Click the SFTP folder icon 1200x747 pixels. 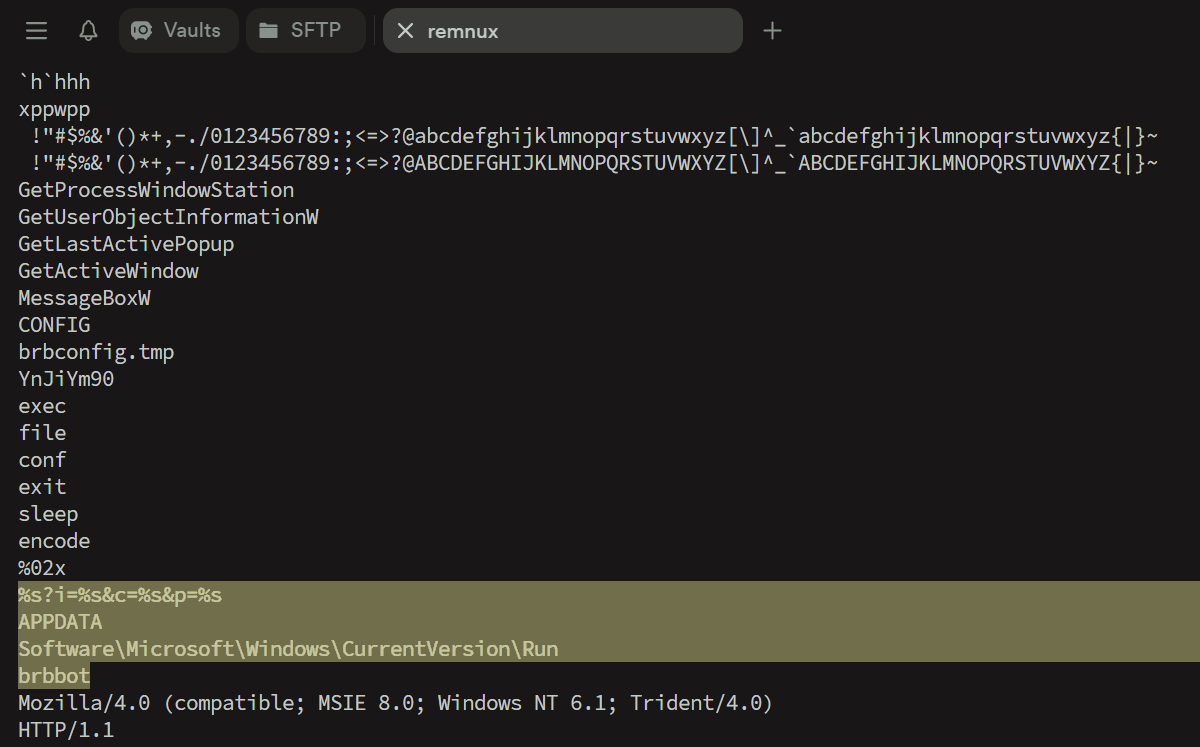[268, 31]
